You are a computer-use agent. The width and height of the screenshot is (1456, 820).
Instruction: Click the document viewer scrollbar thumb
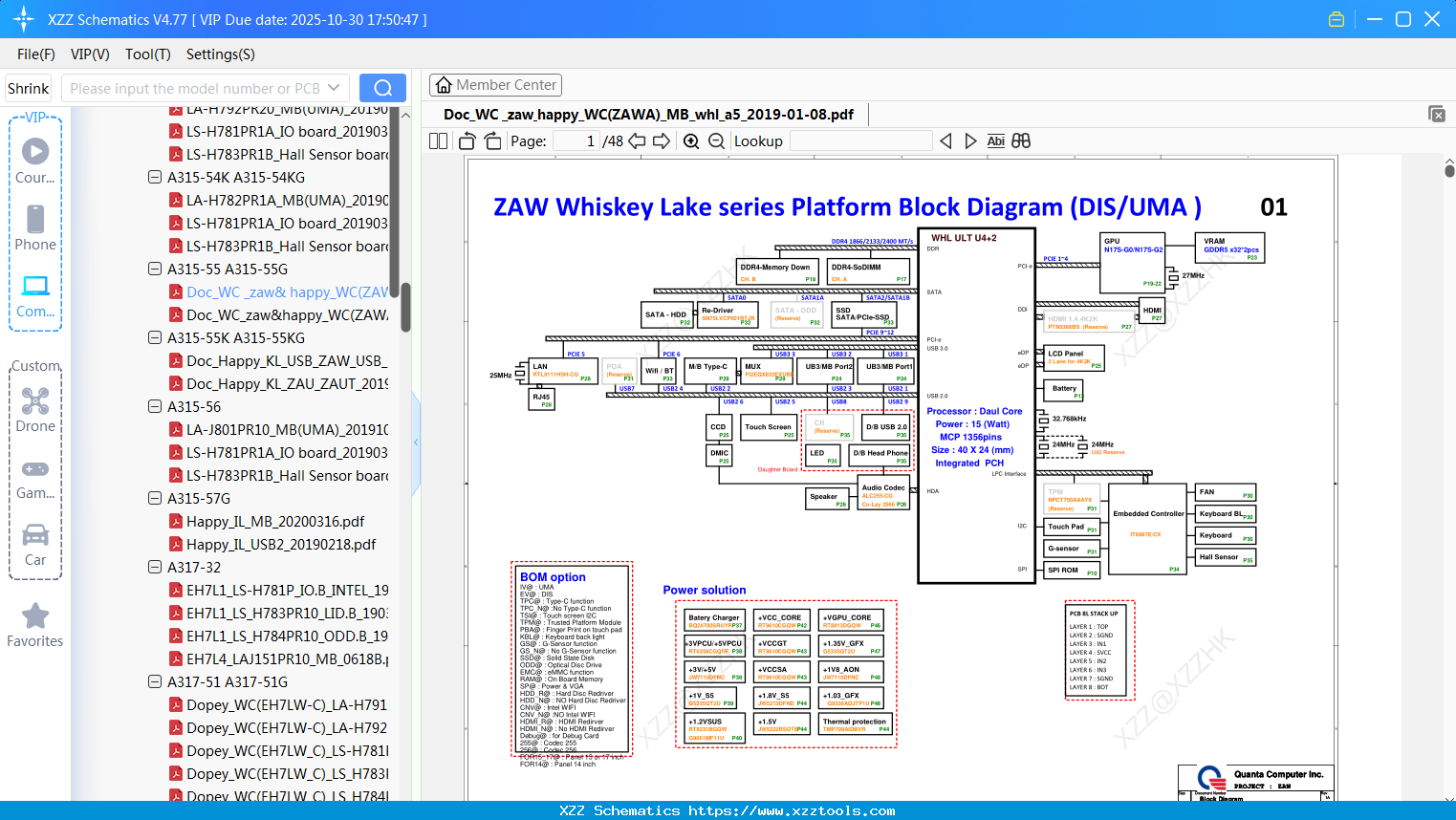click(x=1449, y=170)
